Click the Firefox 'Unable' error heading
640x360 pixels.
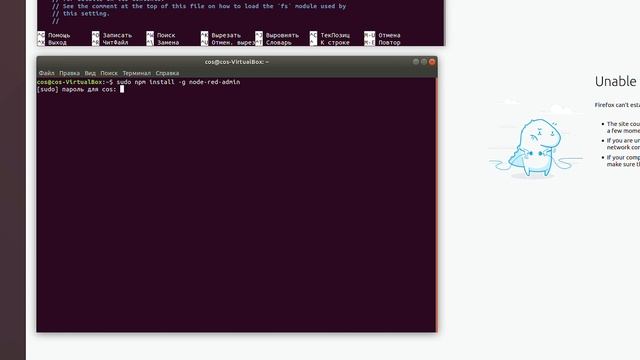click(x=617, y=82)
